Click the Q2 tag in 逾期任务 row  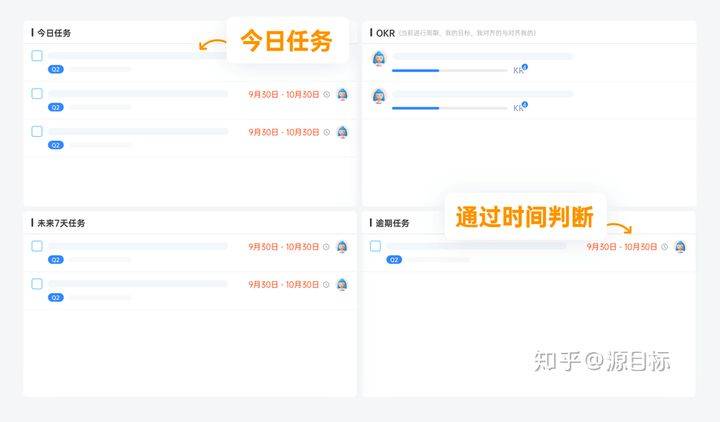[394, 260]
